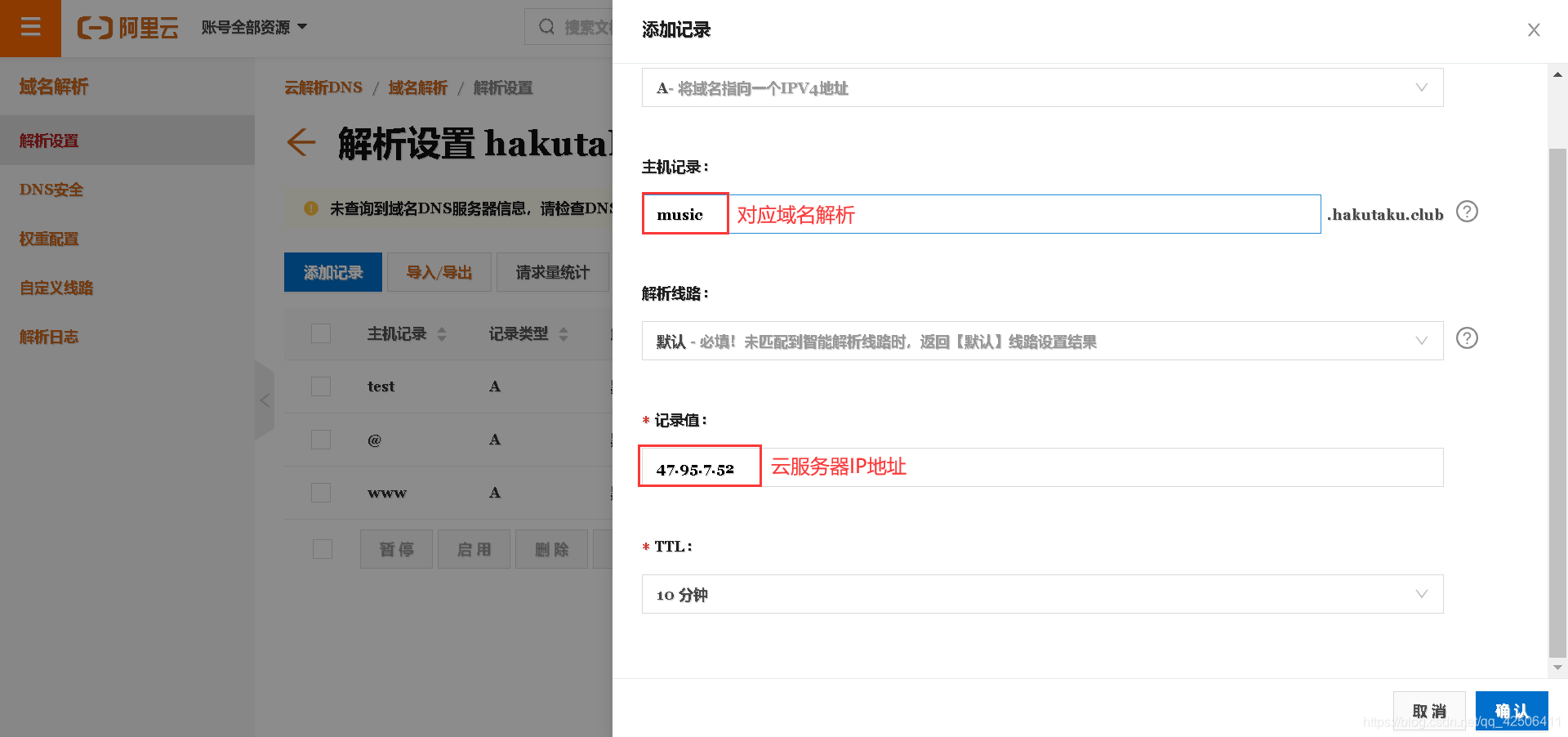Click the 云解析DNS breadcrumb link

323,87
